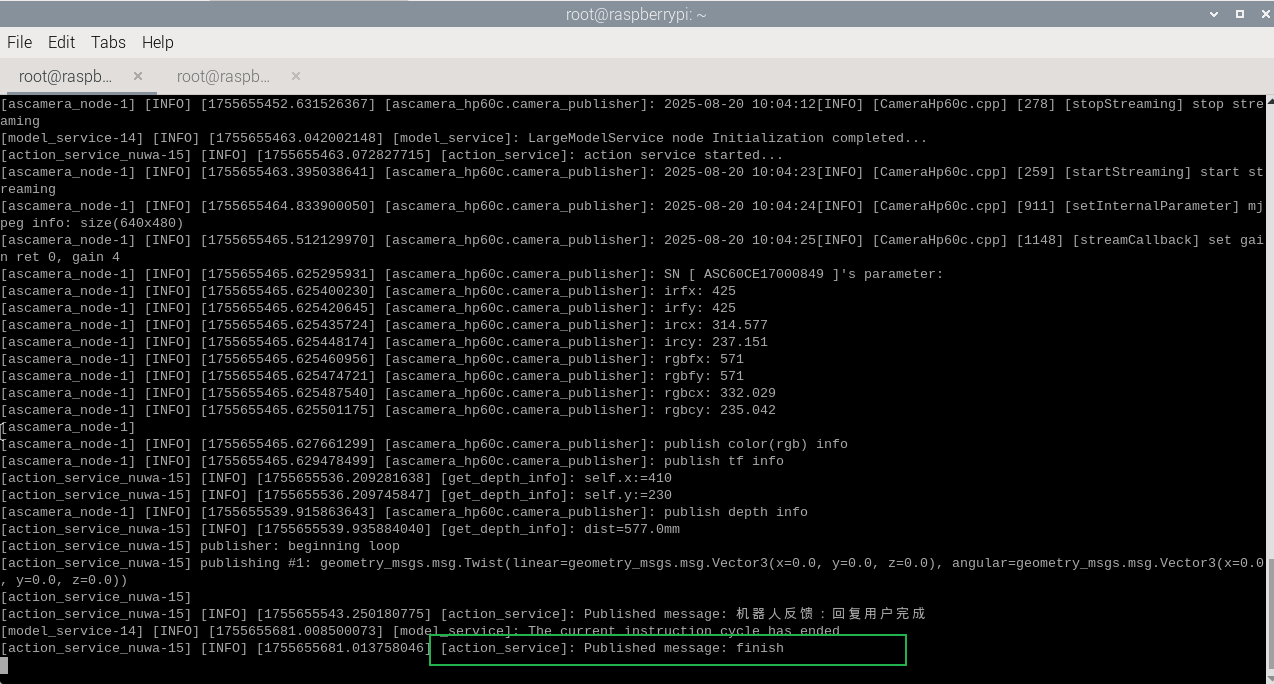Click the value 'rgbcx: 332.029'

(x=720, y=393)
